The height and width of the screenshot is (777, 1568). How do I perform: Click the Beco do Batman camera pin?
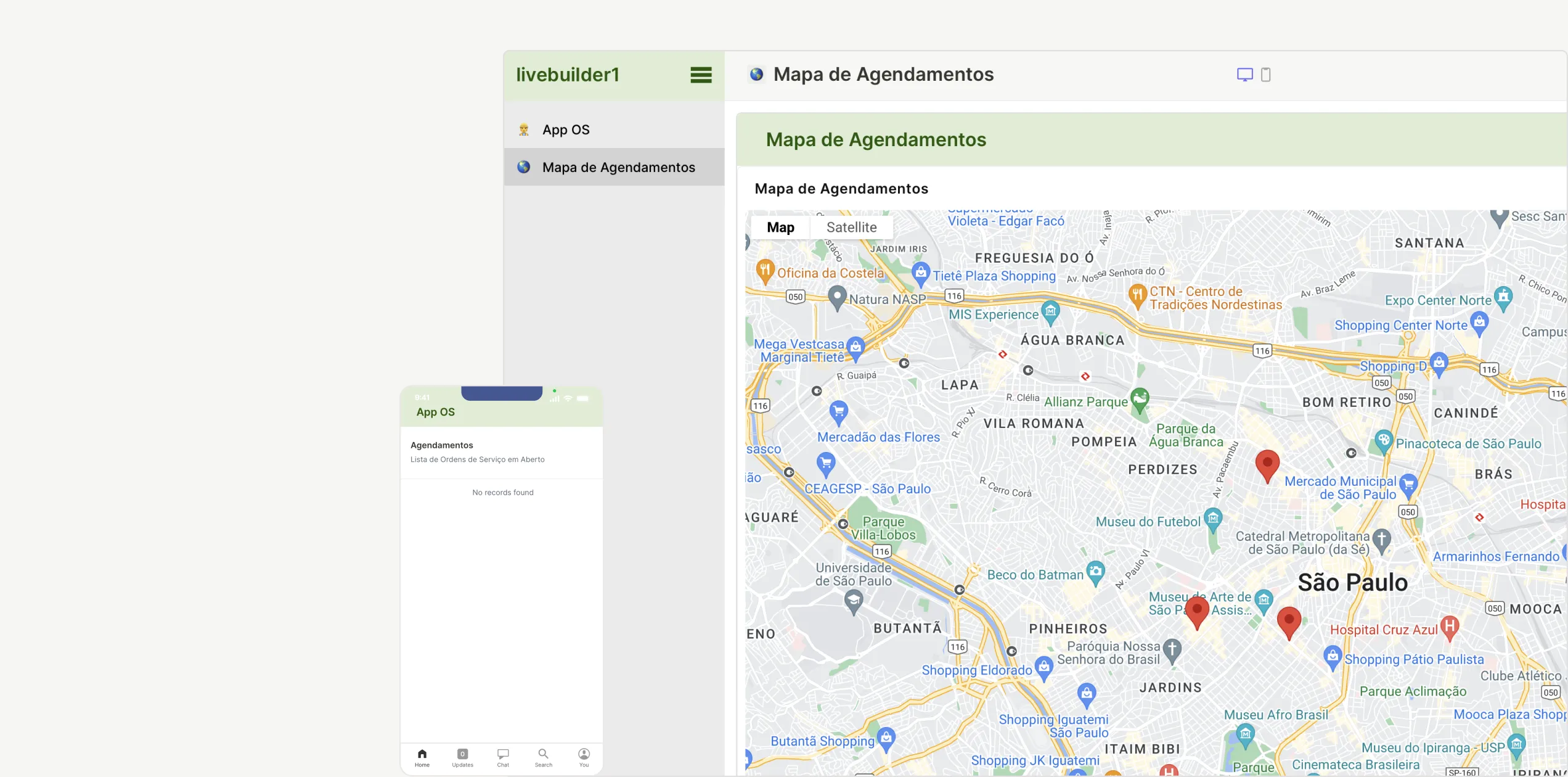click(x=1095, y=573)
